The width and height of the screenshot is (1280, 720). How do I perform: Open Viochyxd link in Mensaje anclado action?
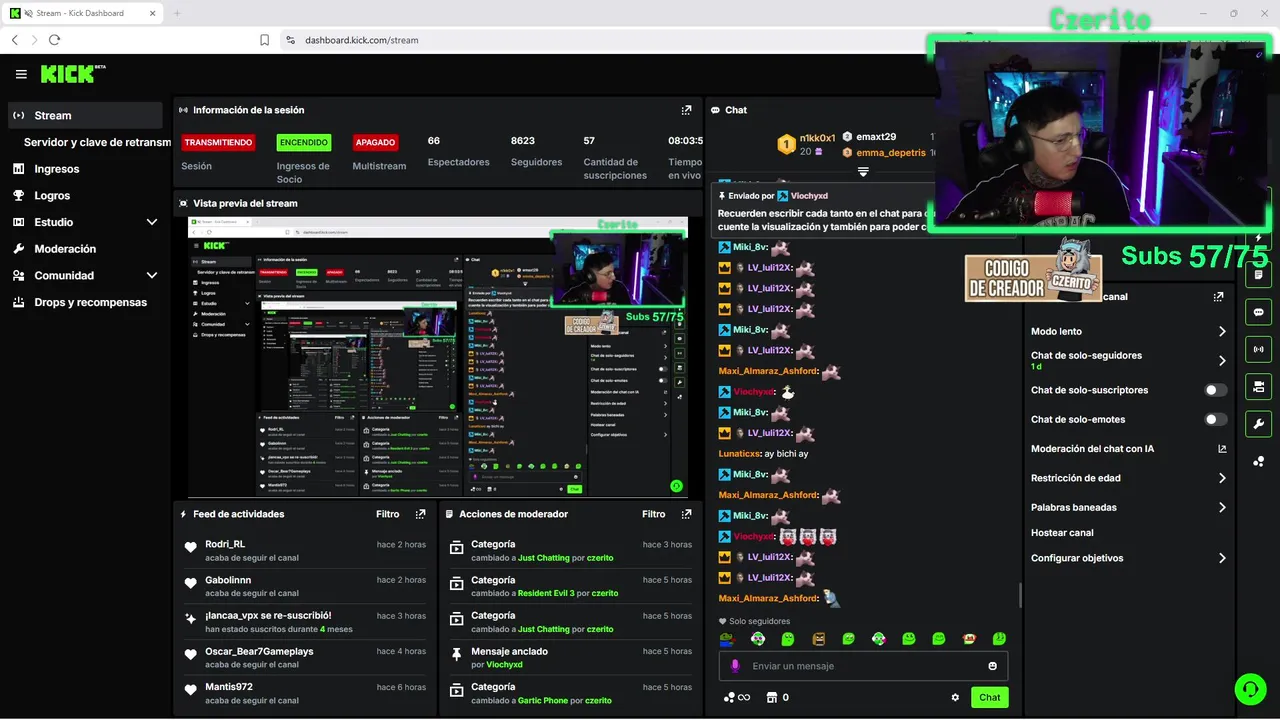click(504, 665)
